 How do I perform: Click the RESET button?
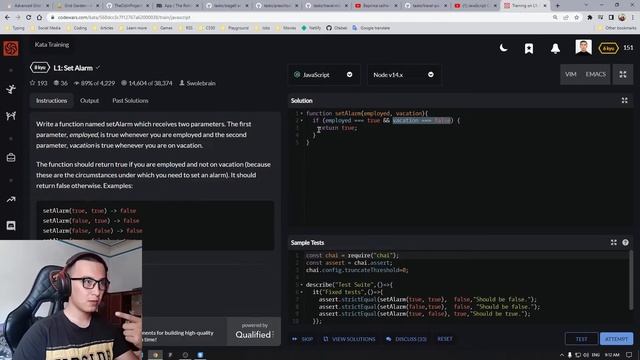coord(445,339)
